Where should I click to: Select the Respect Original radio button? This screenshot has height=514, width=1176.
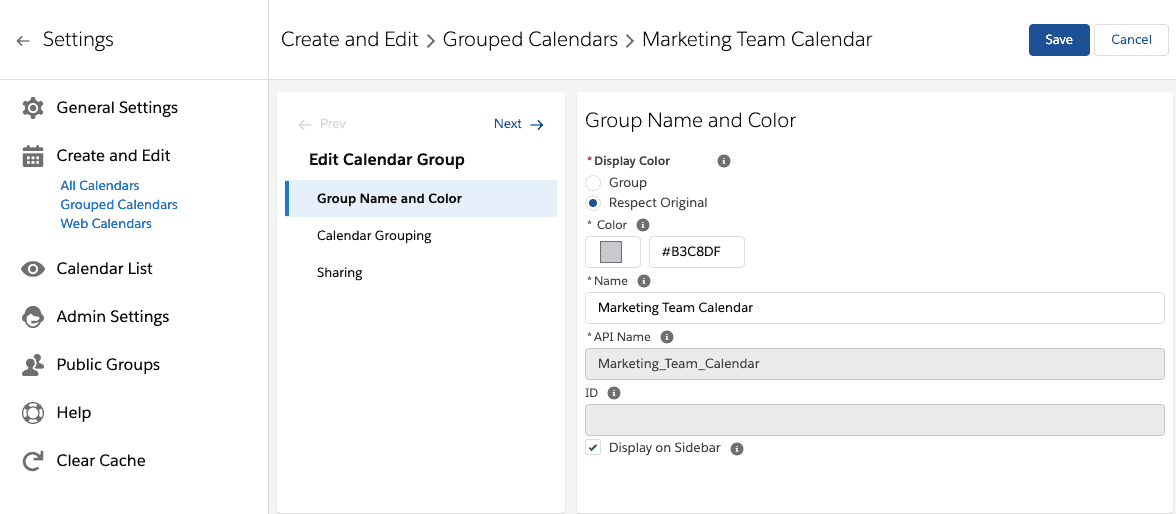(x=593, y=203)
